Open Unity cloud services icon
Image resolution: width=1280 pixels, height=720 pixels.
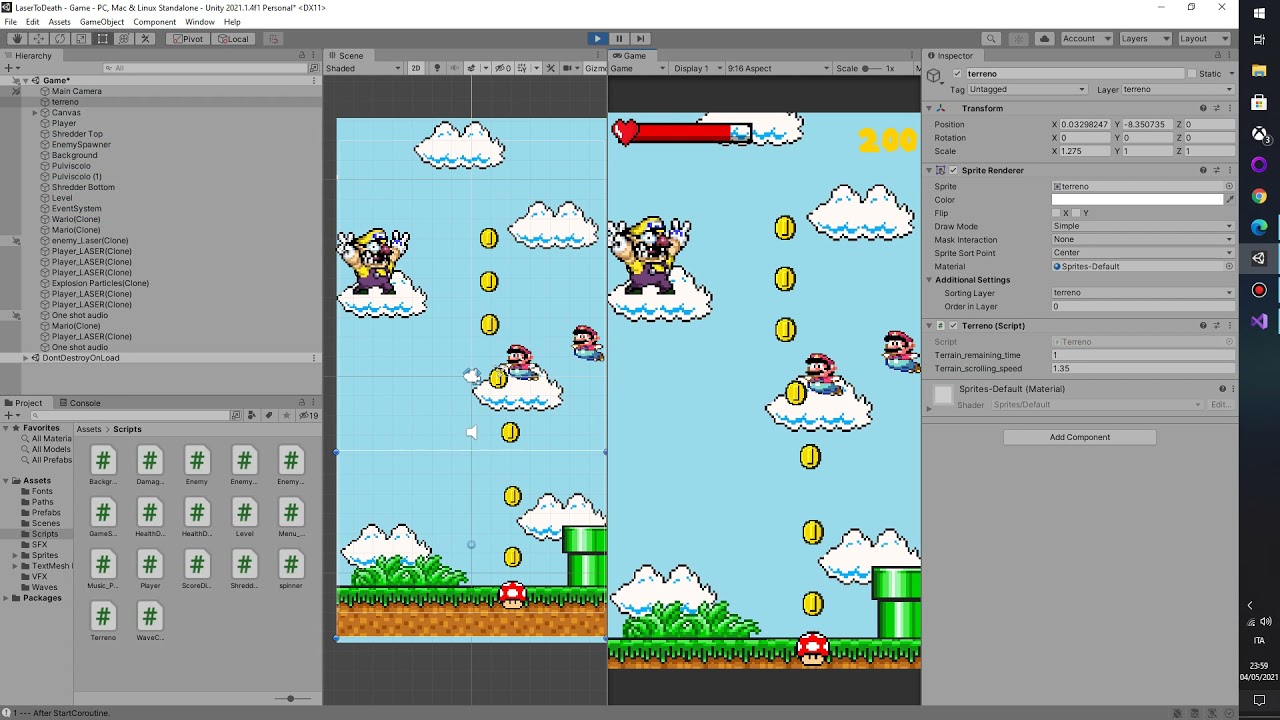[x=1045, y=39]
